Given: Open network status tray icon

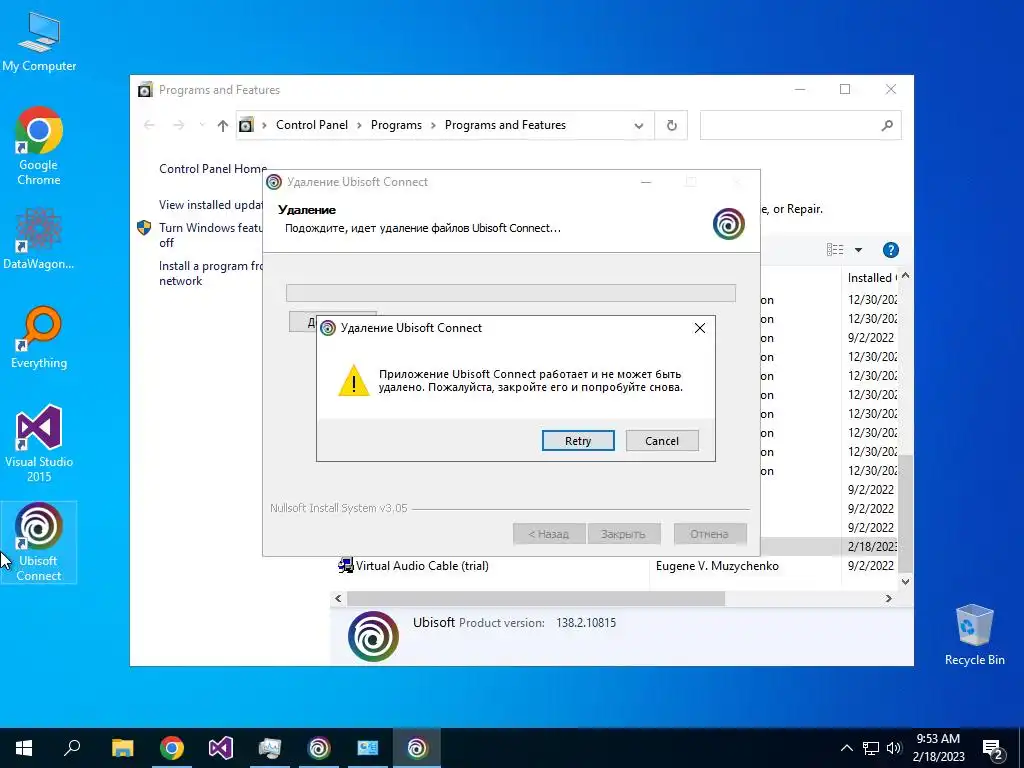Looking at the screenshot, I should coord(871,748).
